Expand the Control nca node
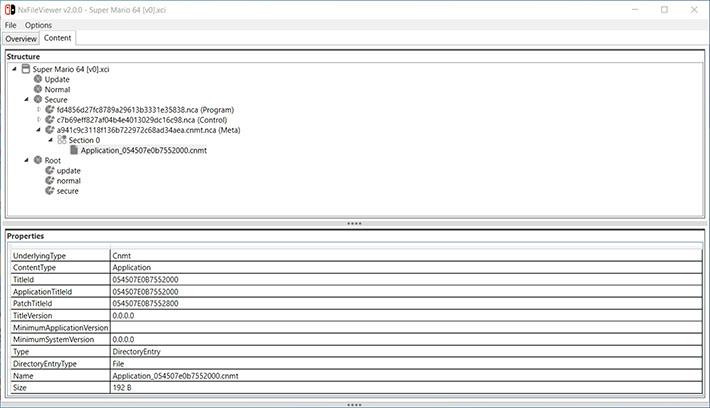 coord(38,120)
